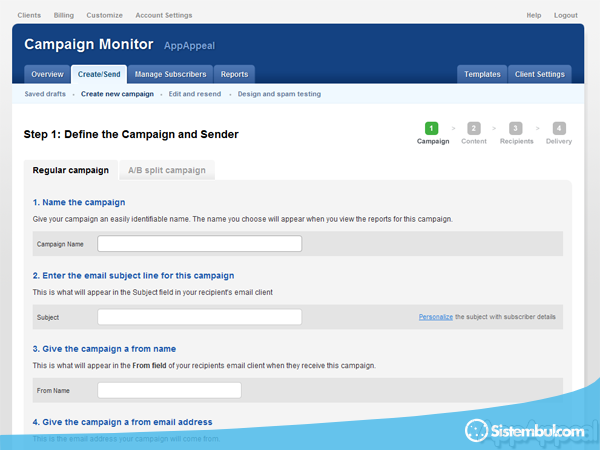The height and width of the screenshot is (450, 600).
Task: Click the AppAppeal client name
Action: [189, 46]
